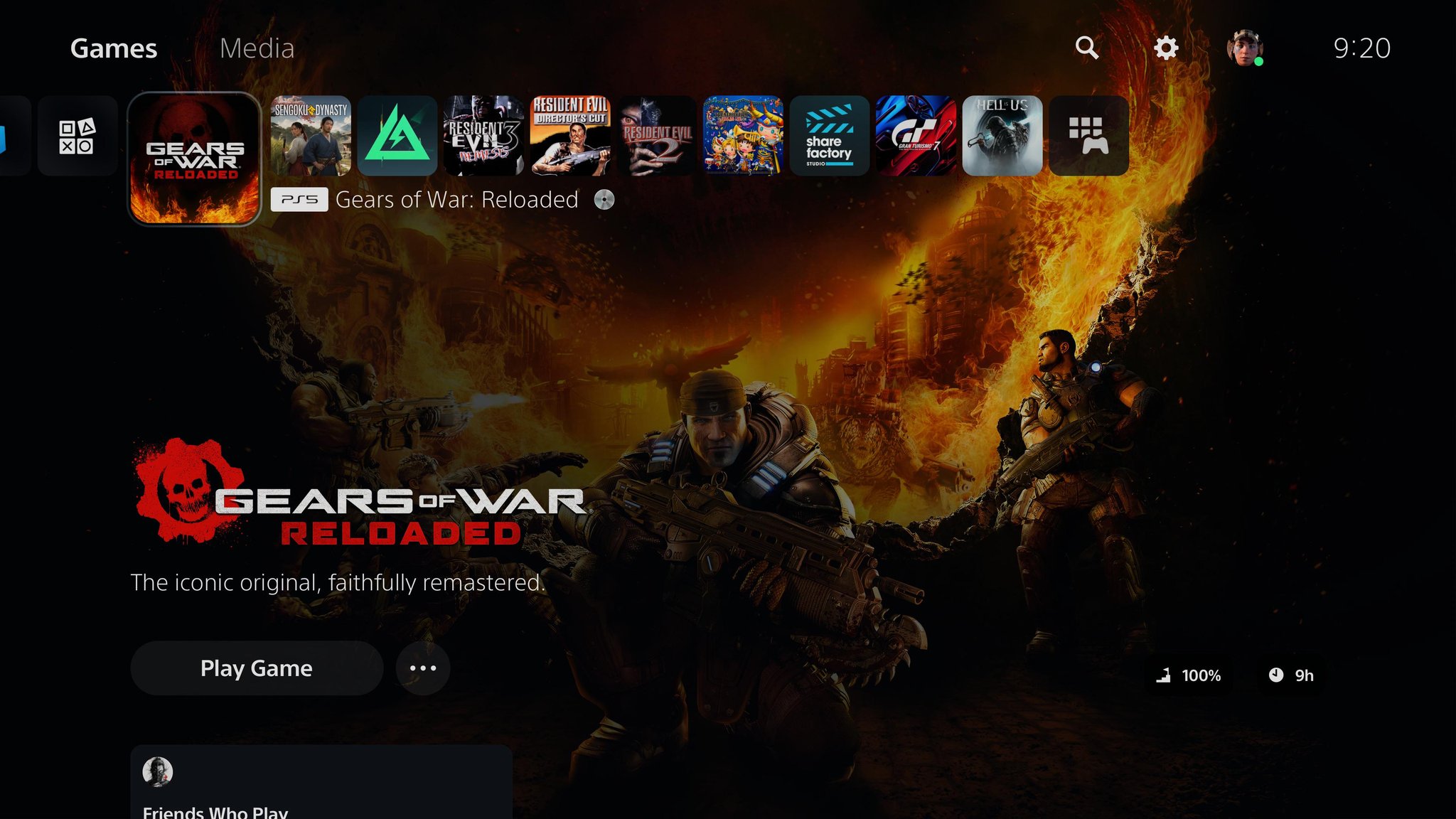
Task: Select the green triangle app tile
Action: (x=397, y=136)
